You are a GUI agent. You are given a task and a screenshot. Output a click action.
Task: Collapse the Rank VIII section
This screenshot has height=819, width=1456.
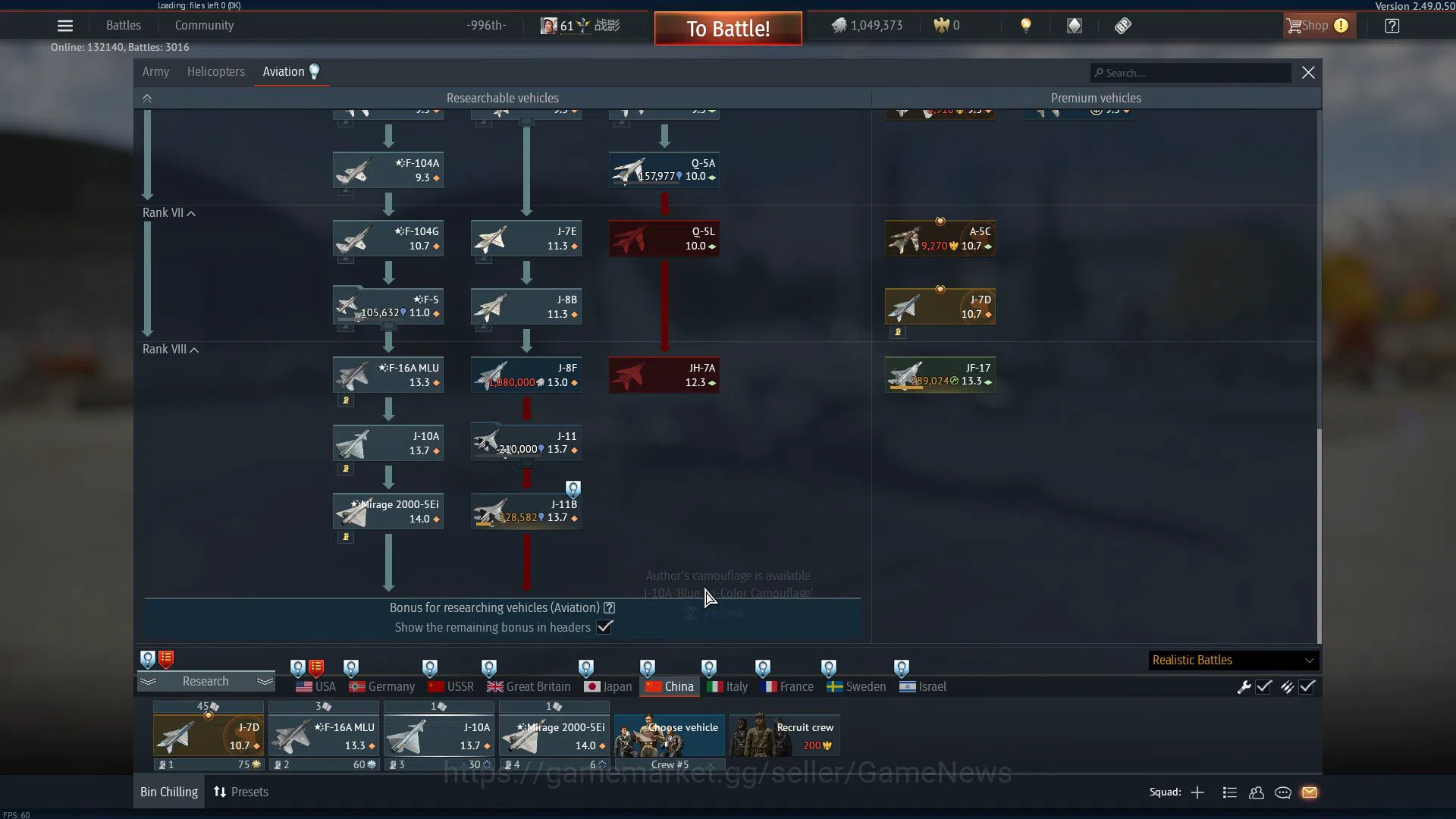[x=171, y=350]
